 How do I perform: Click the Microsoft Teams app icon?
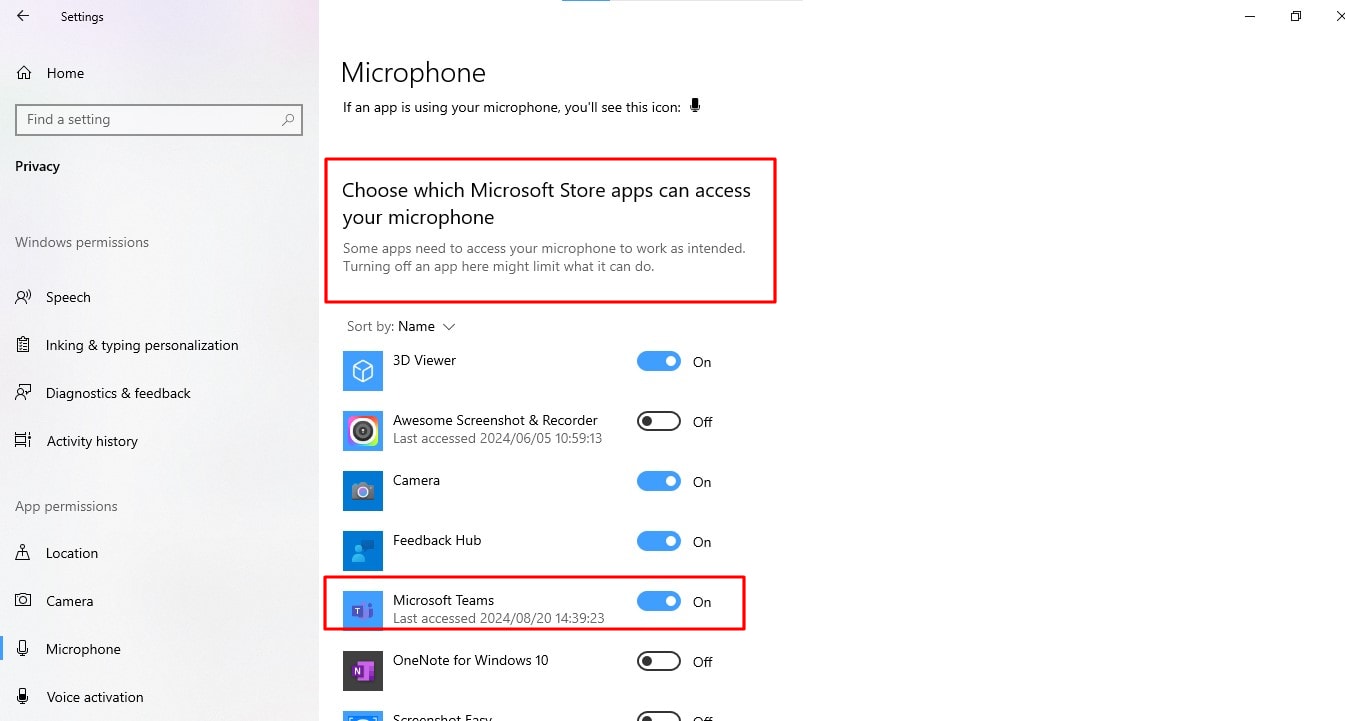(x=363, y=611)
